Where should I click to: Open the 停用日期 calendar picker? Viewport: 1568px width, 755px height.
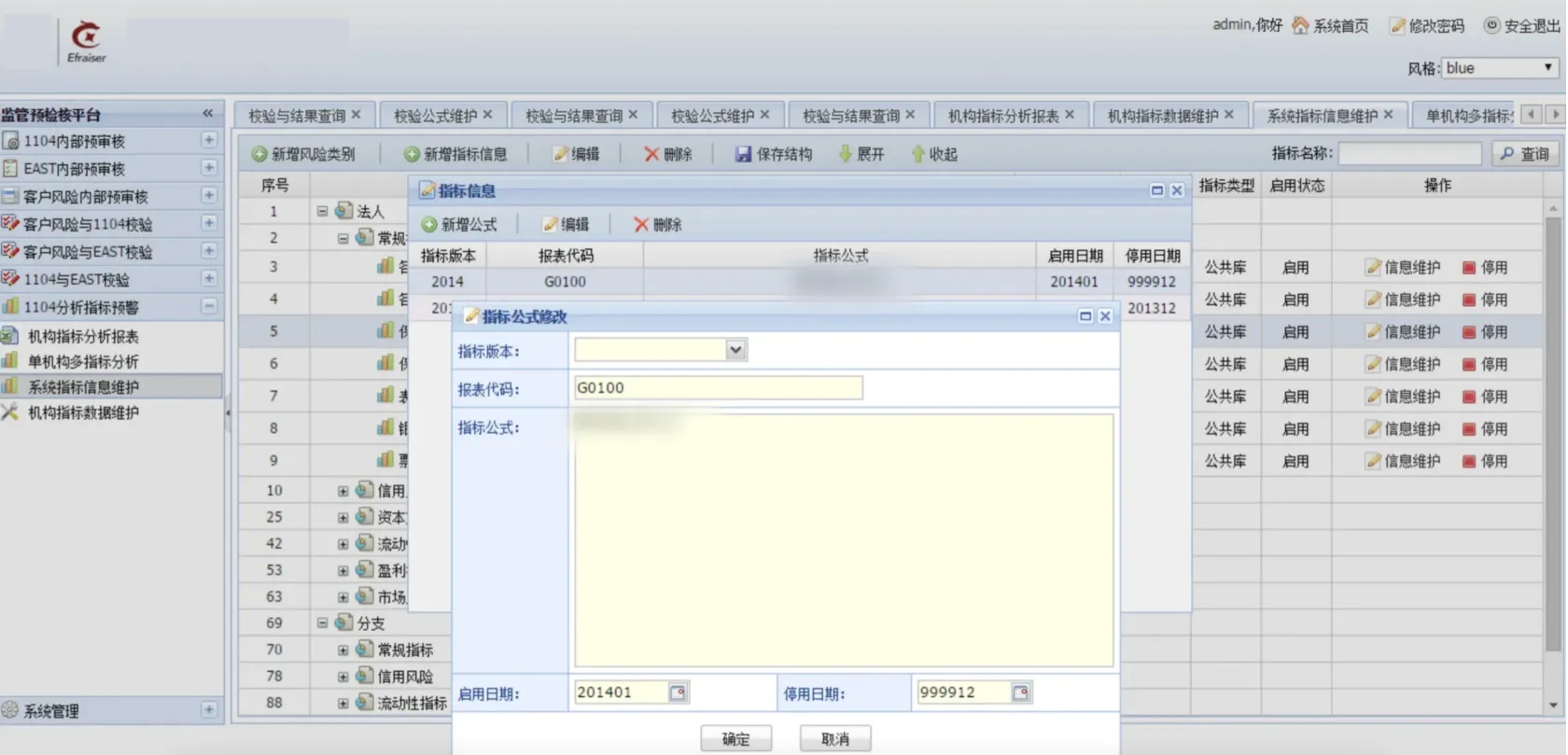[x=1020, y=692]
